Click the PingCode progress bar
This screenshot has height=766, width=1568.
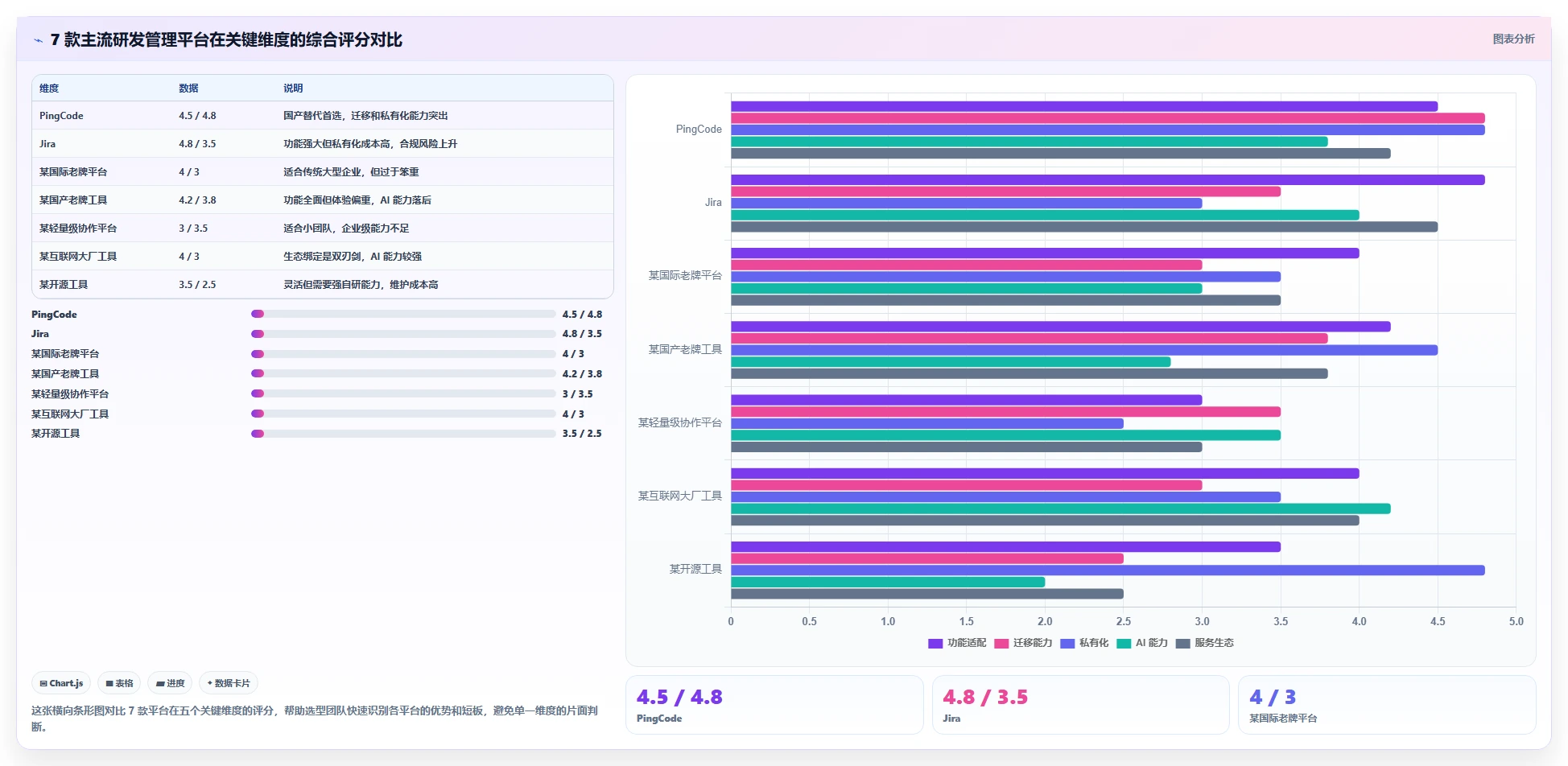coord(403,314)
